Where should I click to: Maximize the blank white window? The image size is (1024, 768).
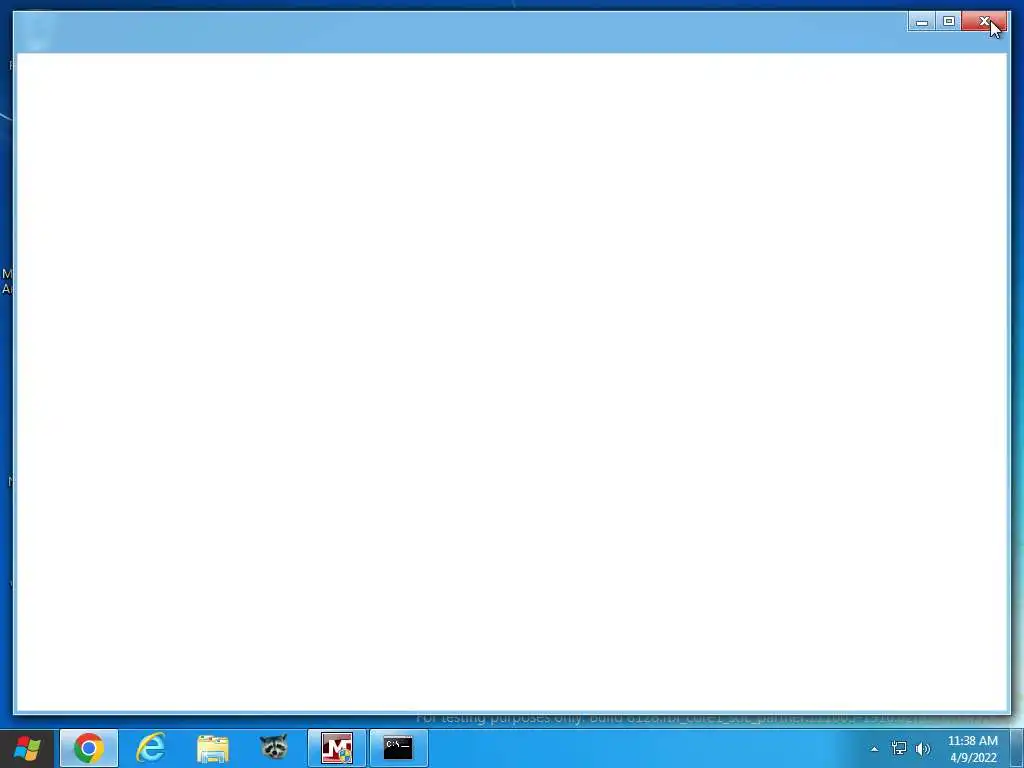[x=949, y=22]
